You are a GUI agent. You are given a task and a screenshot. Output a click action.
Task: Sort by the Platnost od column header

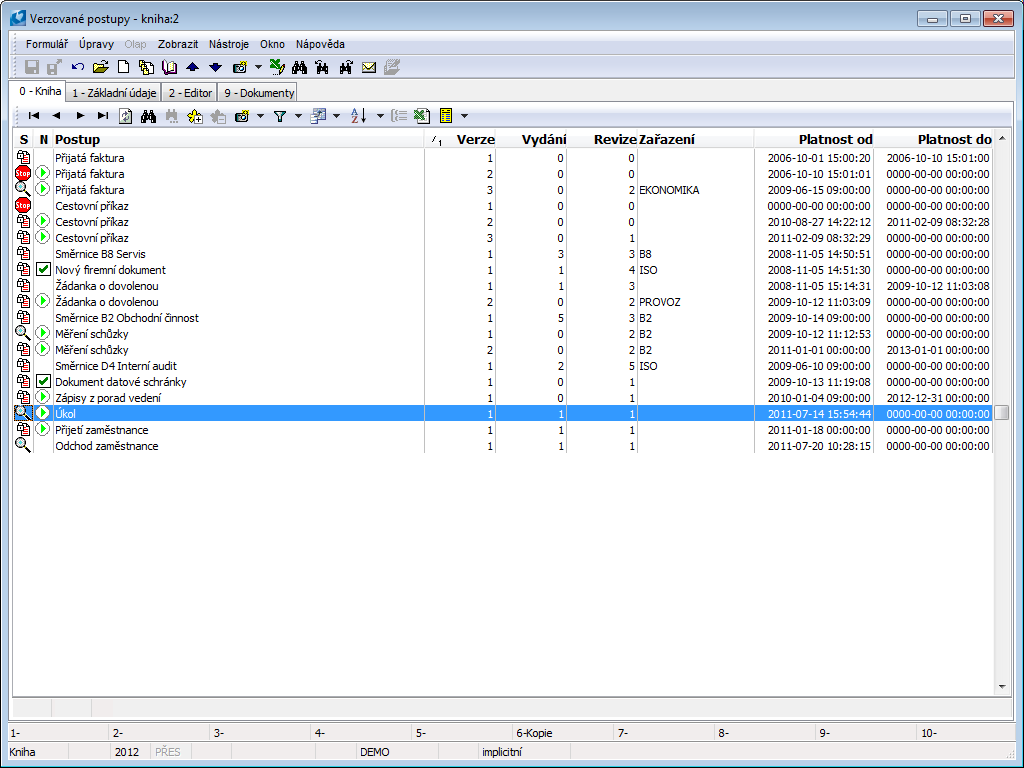coord(835,139)
